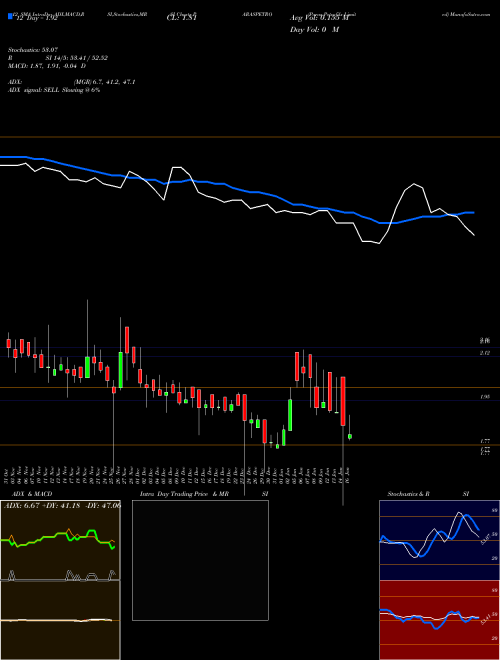Click the 'Intra Day Trading Price & MR' heading
The image size is (500, 660).
click(x=184, y=494)
